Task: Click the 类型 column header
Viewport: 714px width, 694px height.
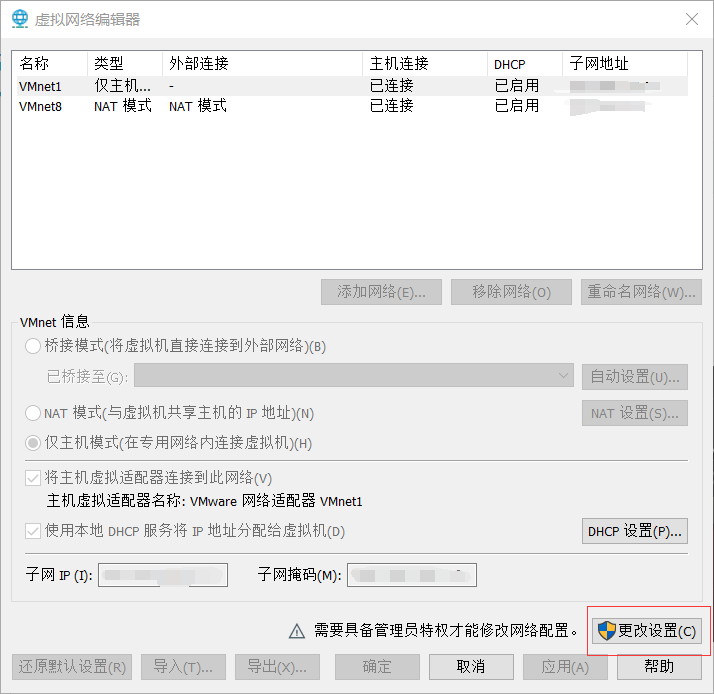Action: coord(125,63)
